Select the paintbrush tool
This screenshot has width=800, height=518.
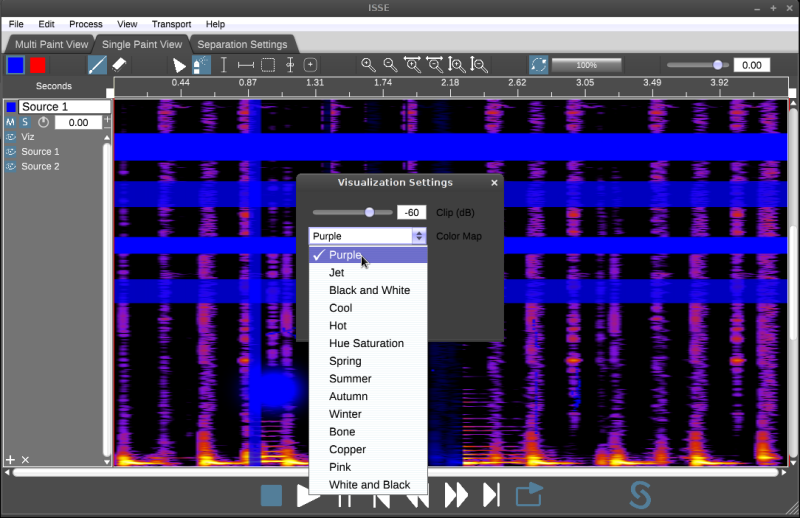[97, 65]
